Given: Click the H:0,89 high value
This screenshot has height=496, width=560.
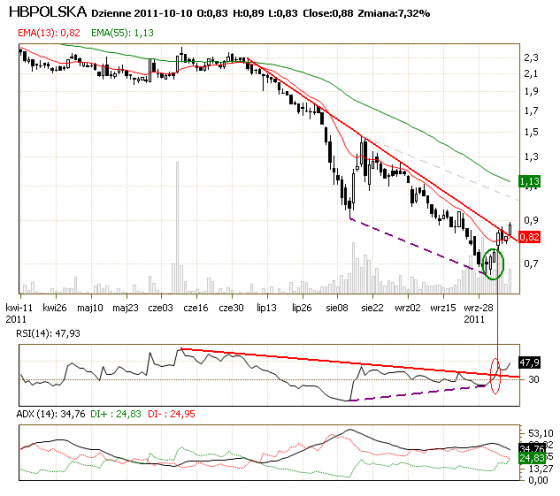Looking at the screenshot, I should (248, 14).
